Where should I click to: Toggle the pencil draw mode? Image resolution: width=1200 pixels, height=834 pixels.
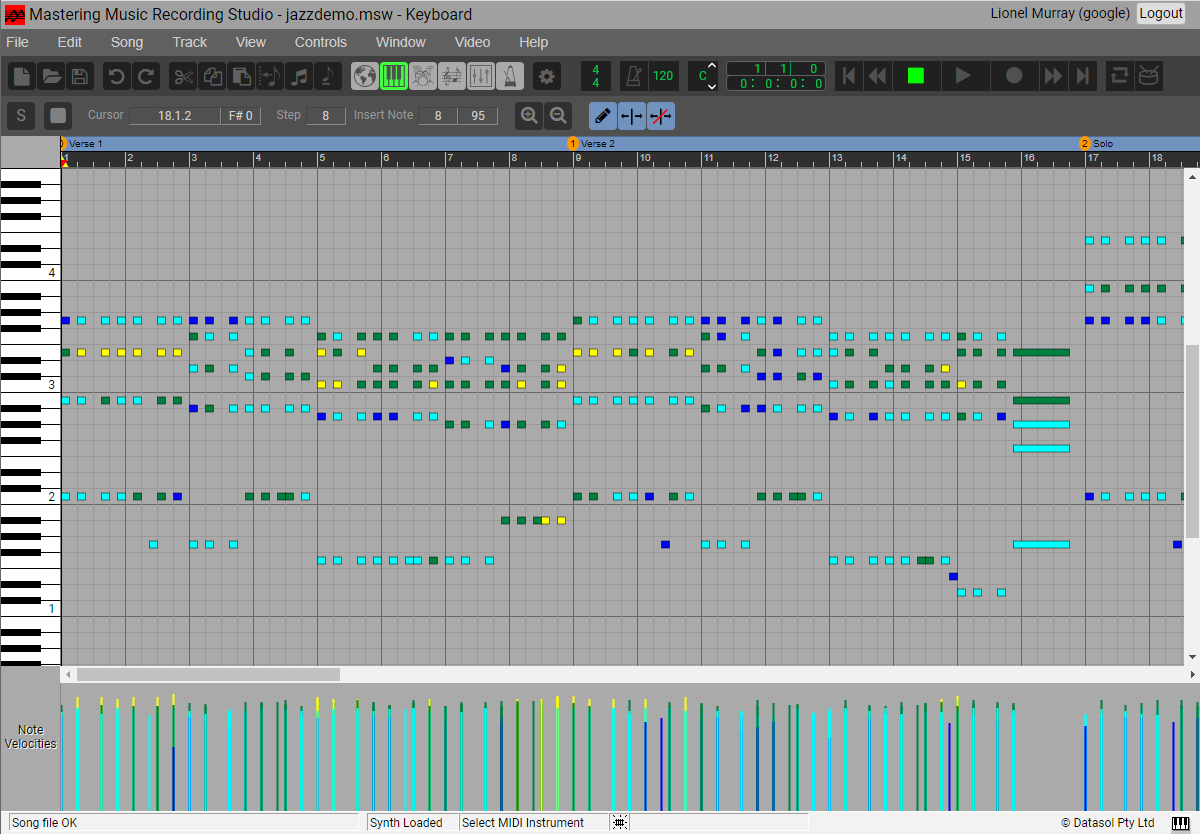[602, 116]
